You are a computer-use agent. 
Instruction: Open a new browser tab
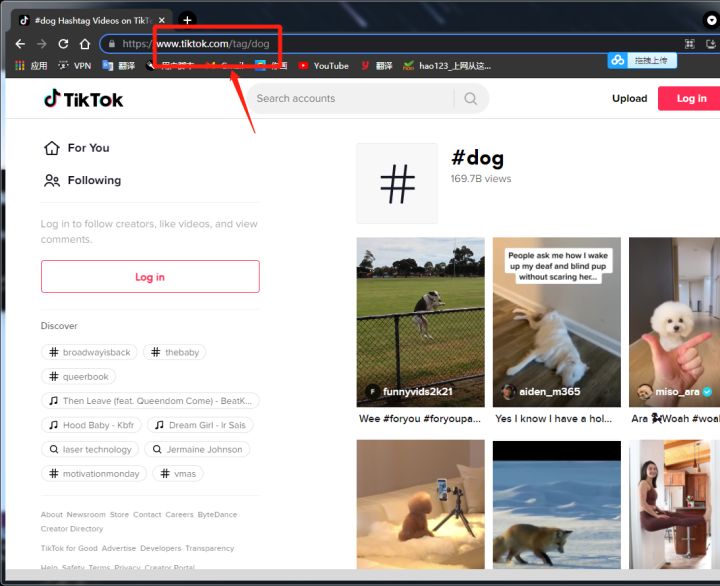[187, 20]
